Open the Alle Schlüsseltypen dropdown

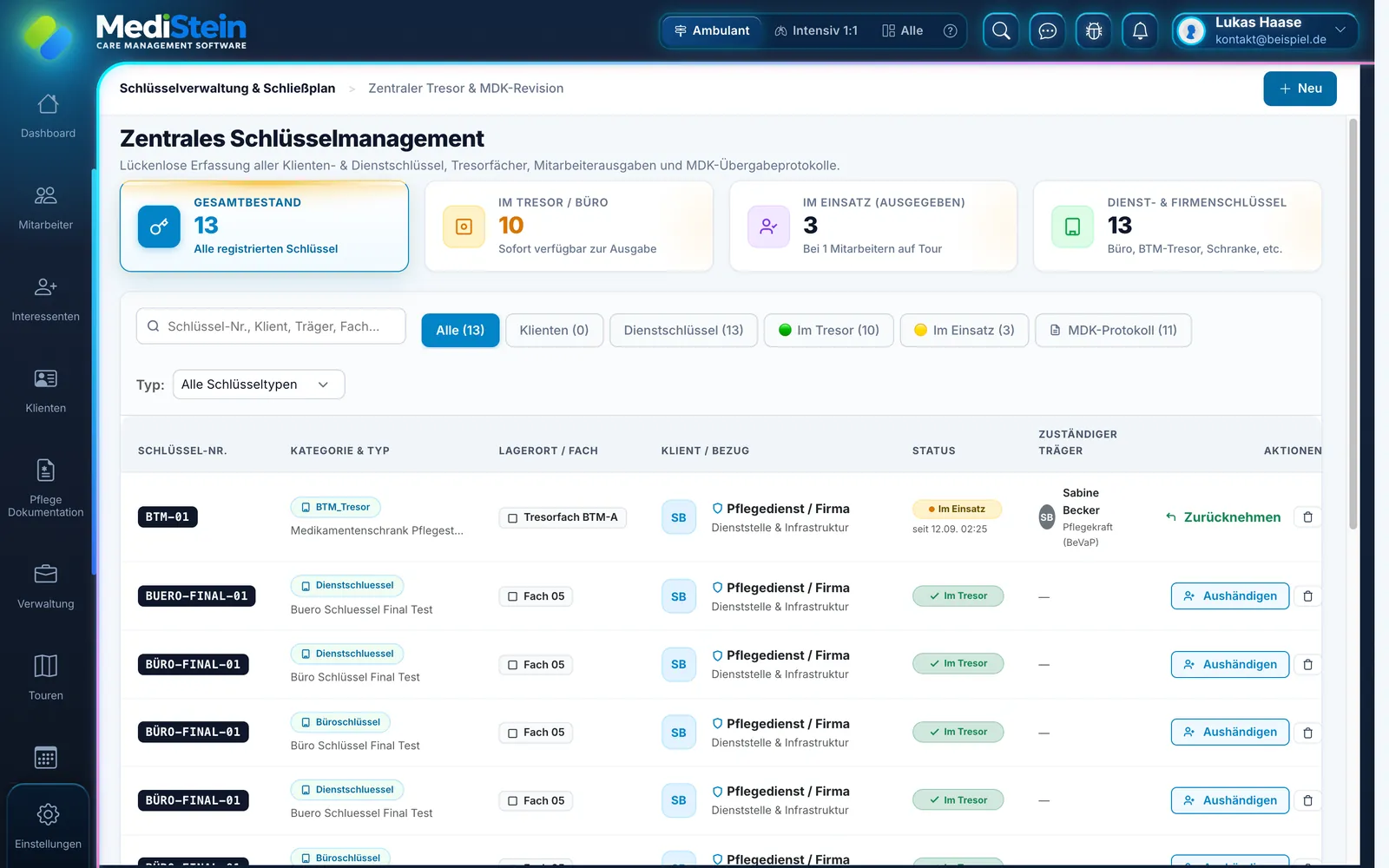pyautogui.click(x=259, y=385)
